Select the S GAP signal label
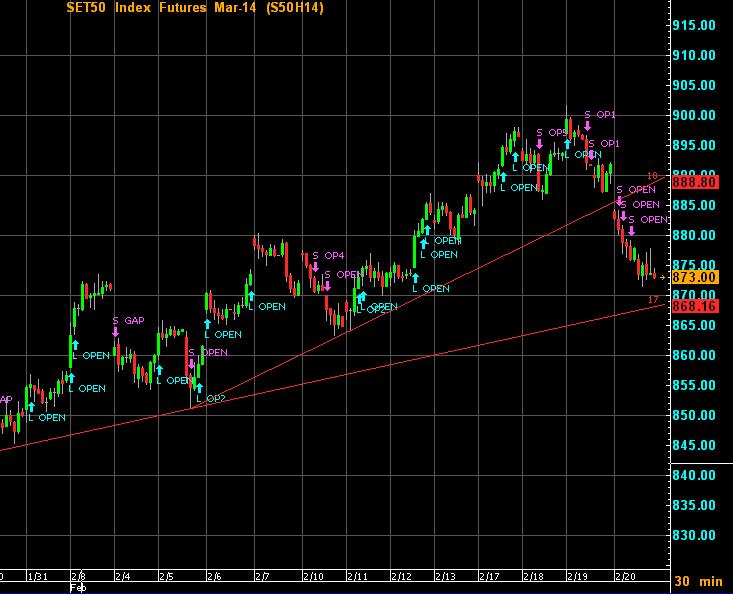This screenshot has height=594, width=733. click(129, 321)
